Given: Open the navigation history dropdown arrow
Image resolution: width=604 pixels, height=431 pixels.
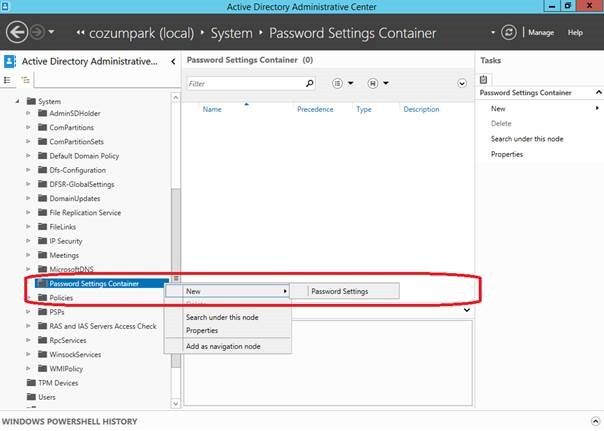Looking at the screenshot, I should pos(52,32).
